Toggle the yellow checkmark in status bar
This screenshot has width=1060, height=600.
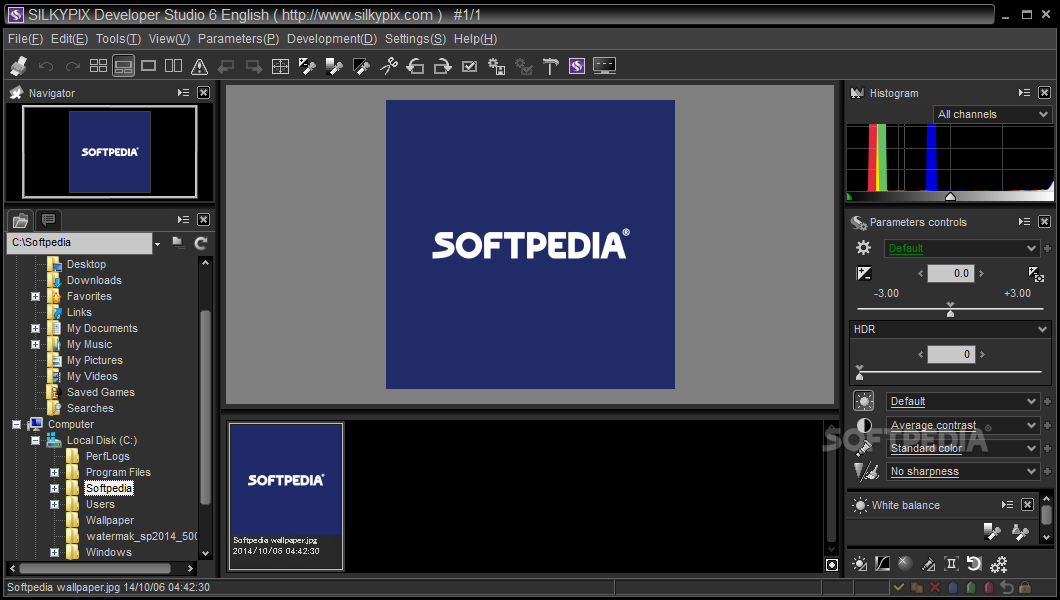(898, 587)
